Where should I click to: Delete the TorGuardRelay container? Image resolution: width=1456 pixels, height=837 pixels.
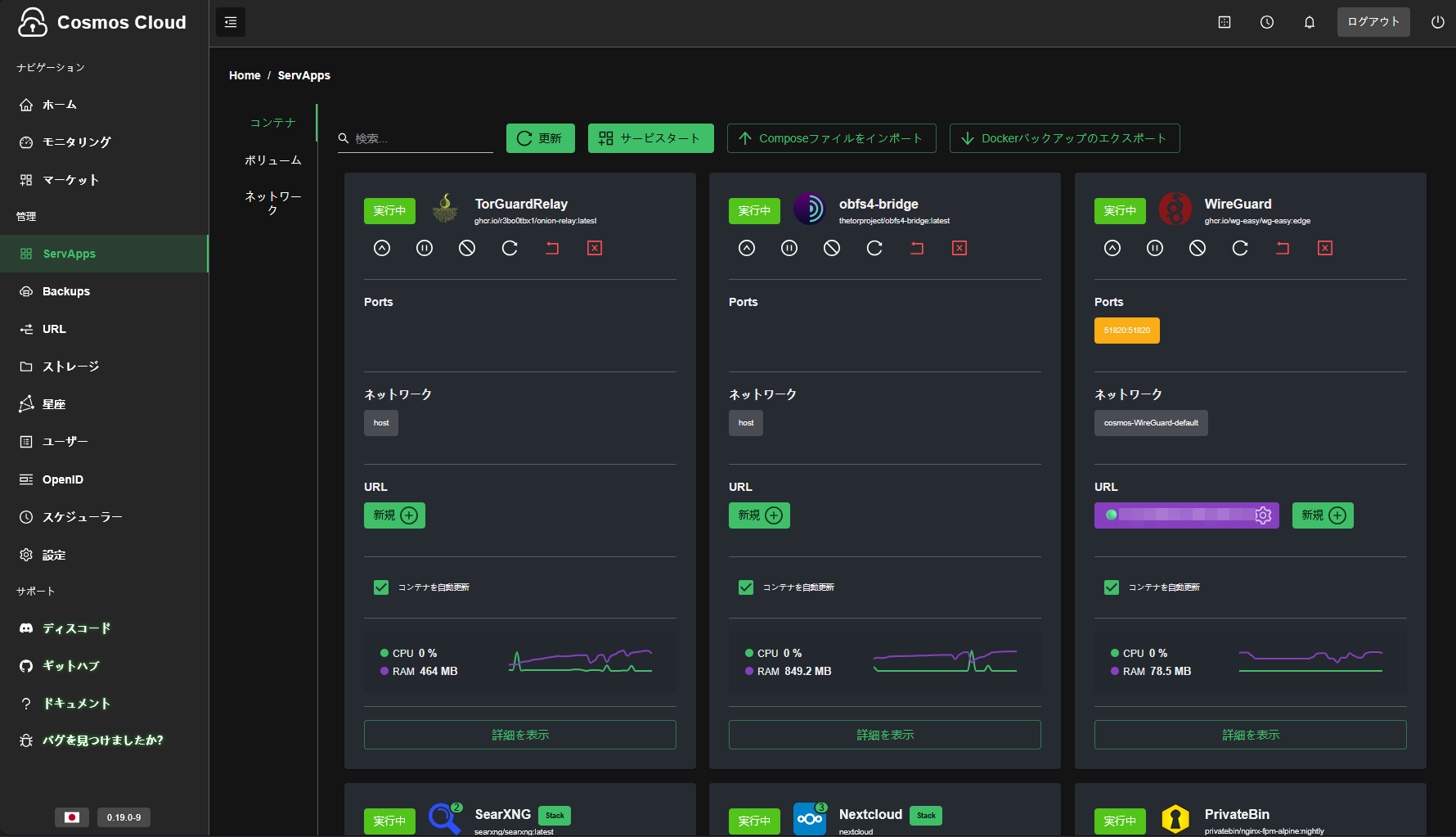click(595, 248)
